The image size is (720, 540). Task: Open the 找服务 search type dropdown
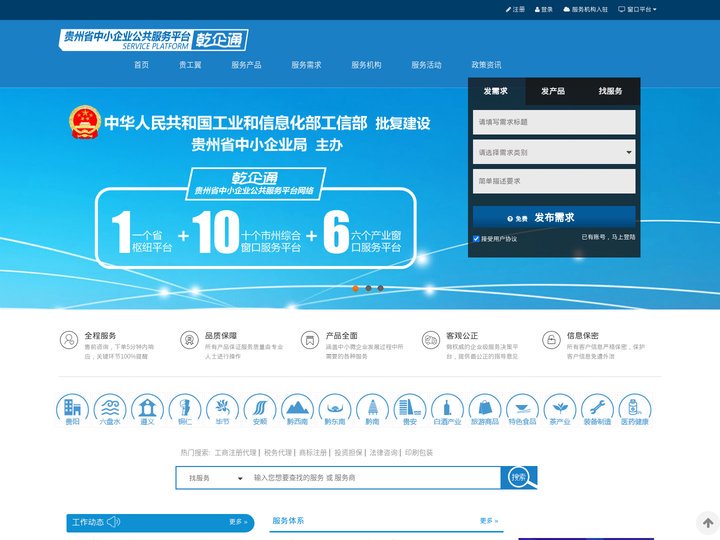pyautogui.click(x=215, y=478)
